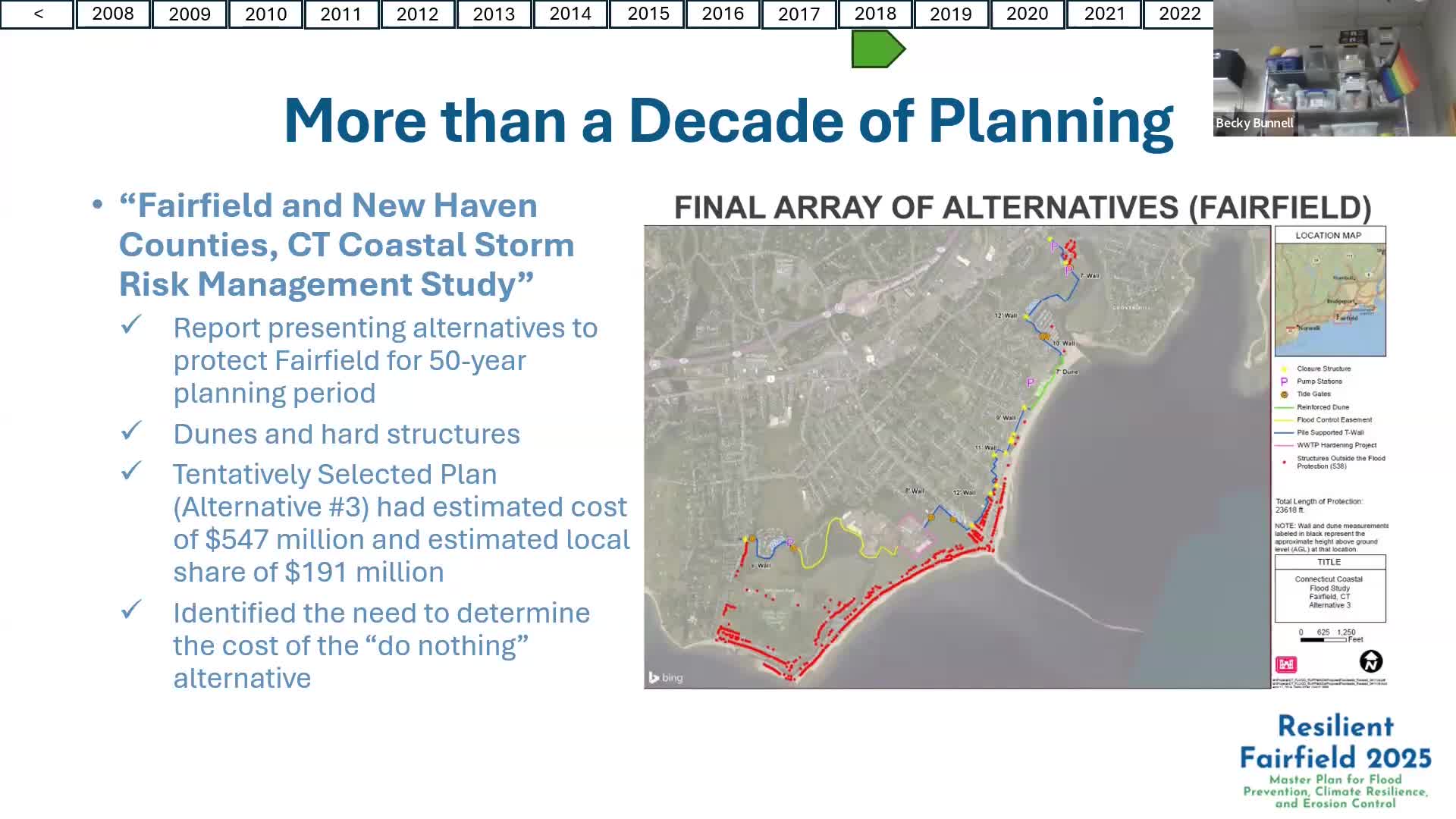Advance to 2019 on the timeline

[952, 14]
